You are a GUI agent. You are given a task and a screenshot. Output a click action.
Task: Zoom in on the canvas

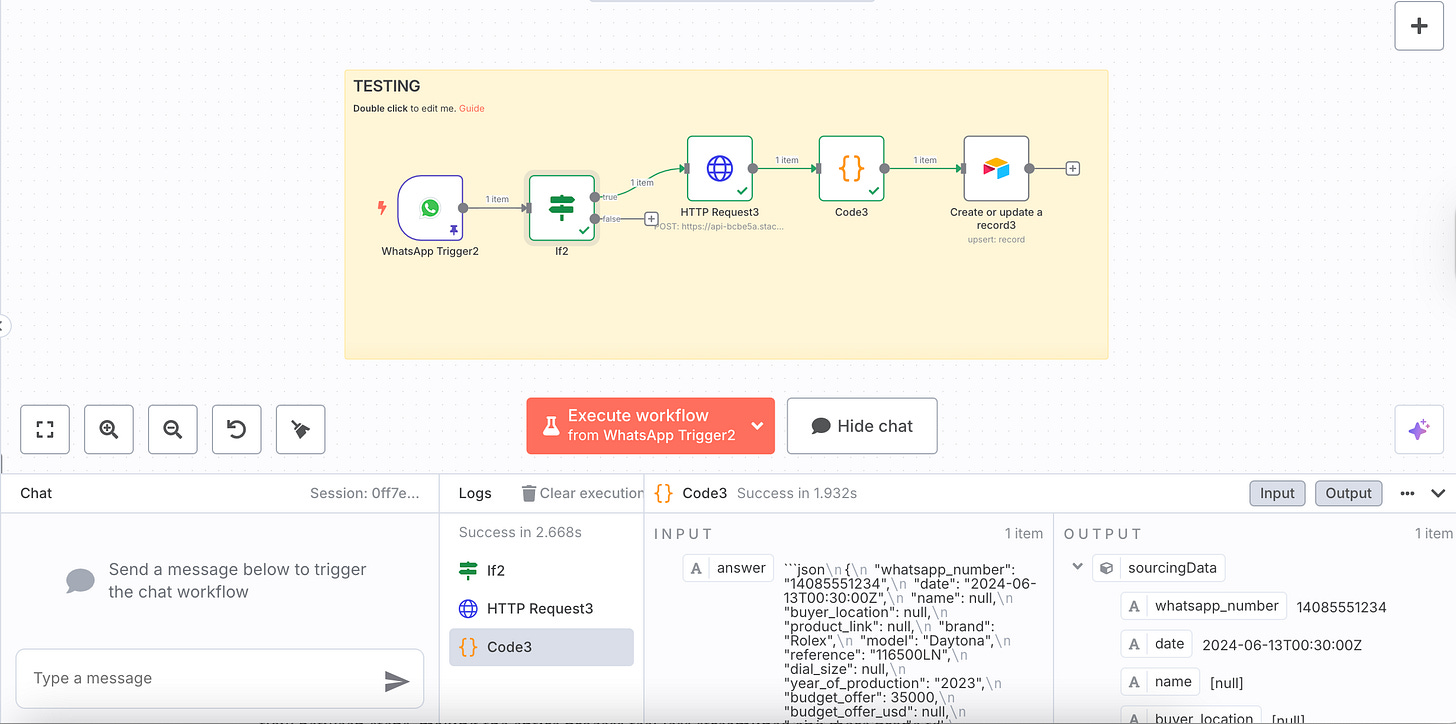click(109, 429)
